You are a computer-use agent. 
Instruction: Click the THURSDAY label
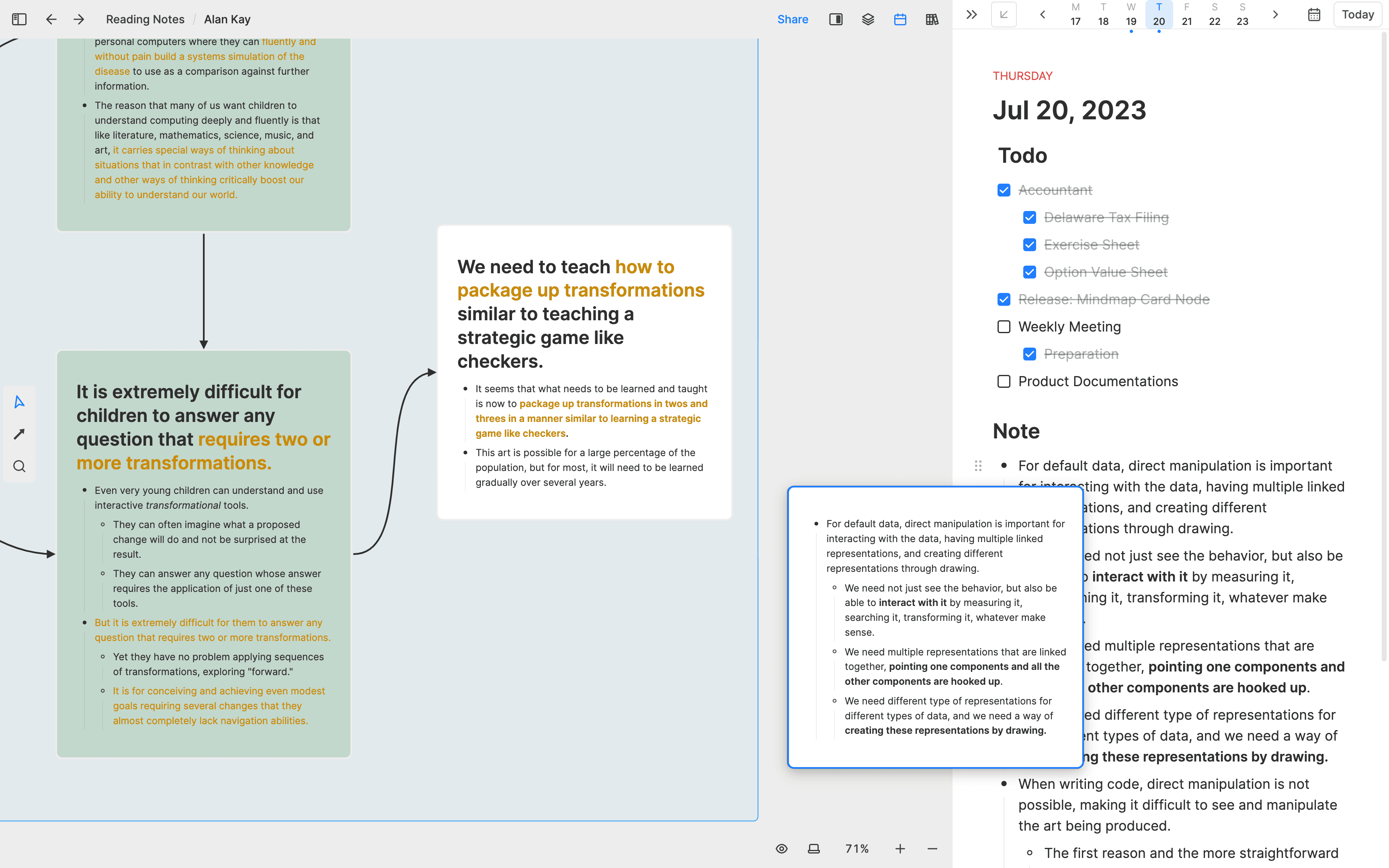click(1022, 76)
